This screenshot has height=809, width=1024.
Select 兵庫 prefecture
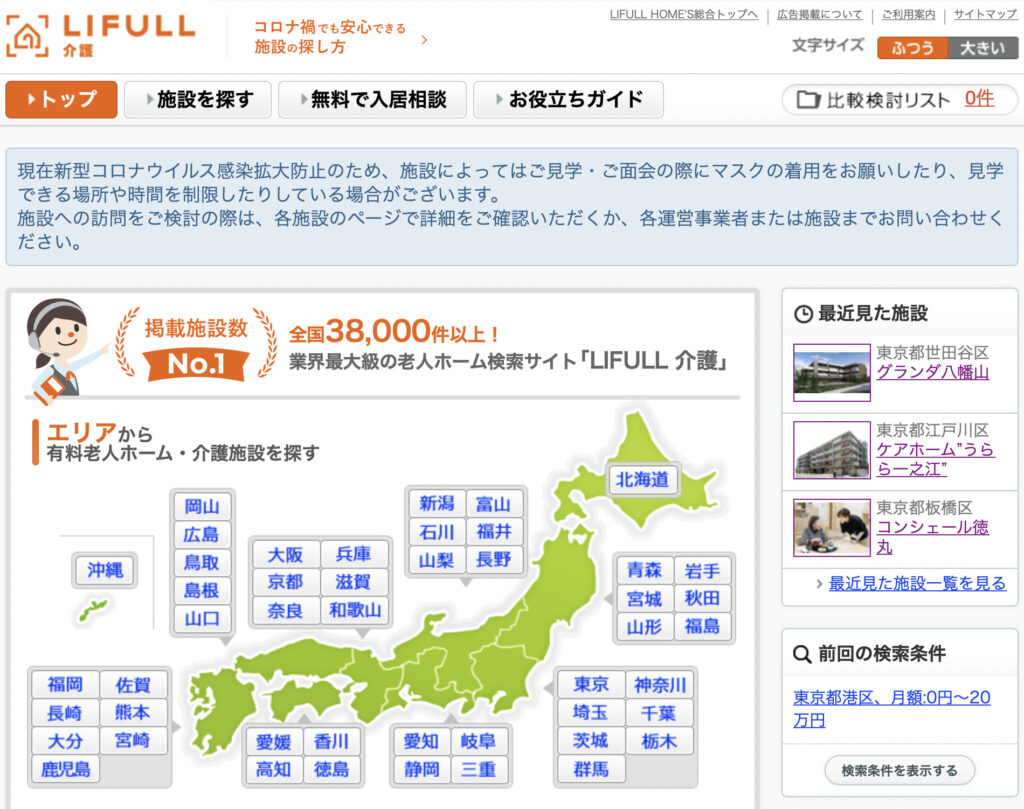pos(354,554)
